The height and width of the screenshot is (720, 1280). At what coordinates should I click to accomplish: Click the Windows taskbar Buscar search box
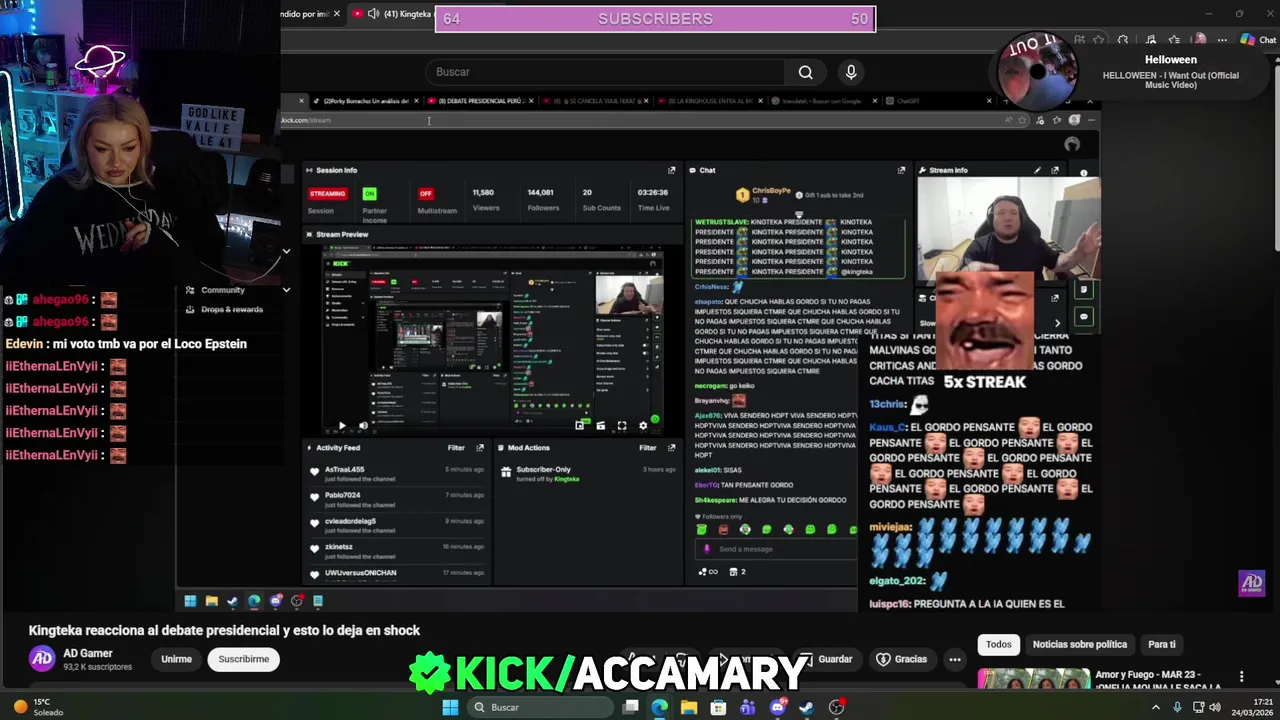[538, 707]
